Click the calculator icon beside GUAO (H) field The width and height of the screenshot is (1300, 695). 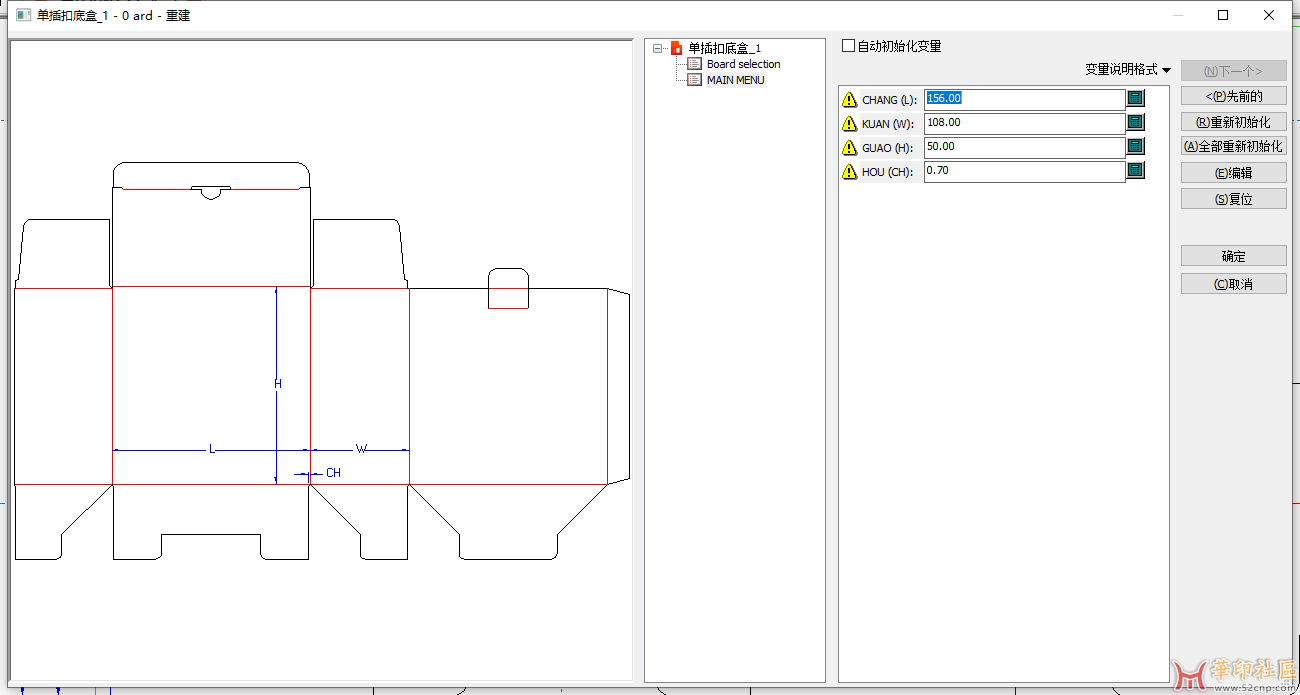pos(1135,146)
